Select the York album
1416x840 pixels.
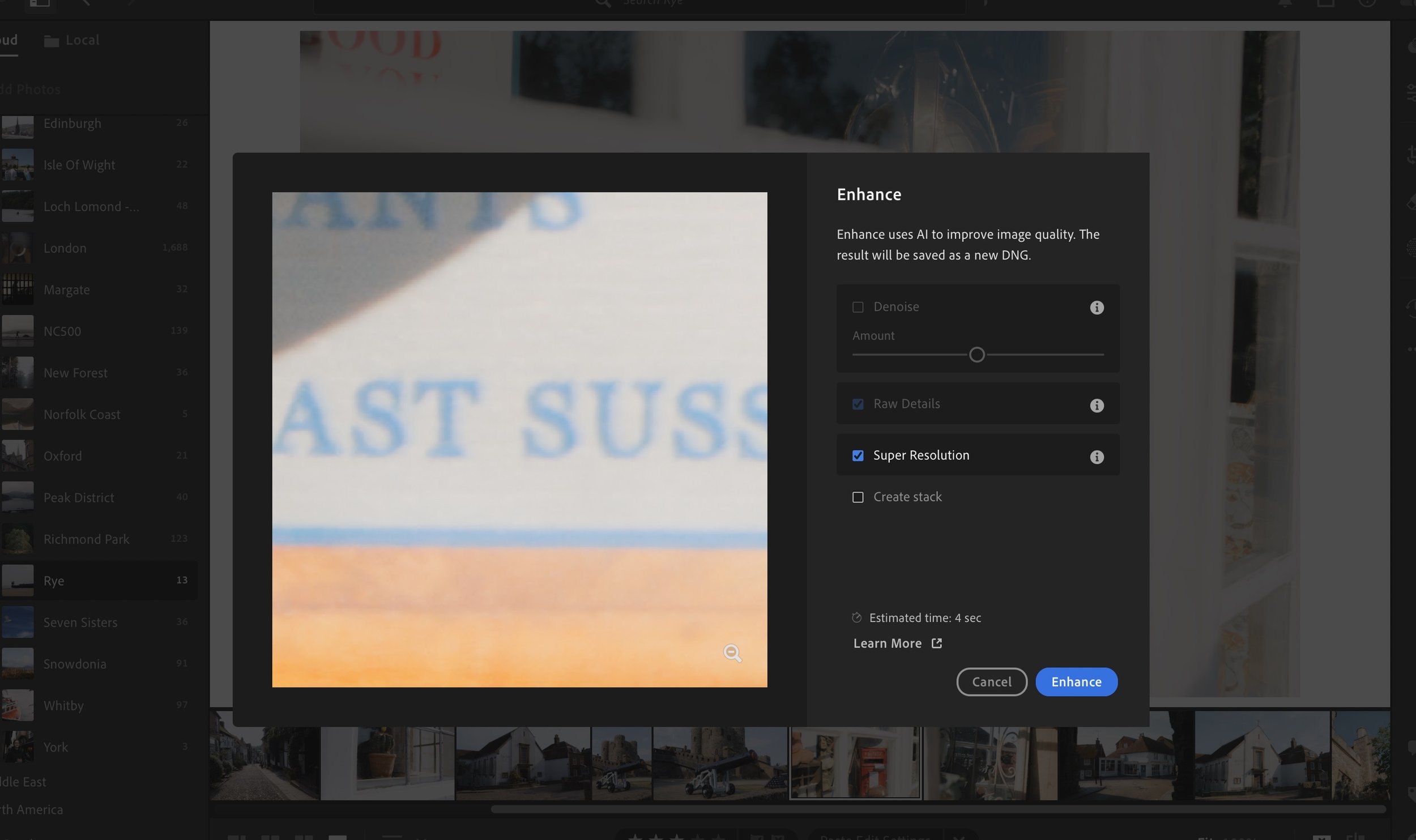pyautogui.click(x=99, y=747)
